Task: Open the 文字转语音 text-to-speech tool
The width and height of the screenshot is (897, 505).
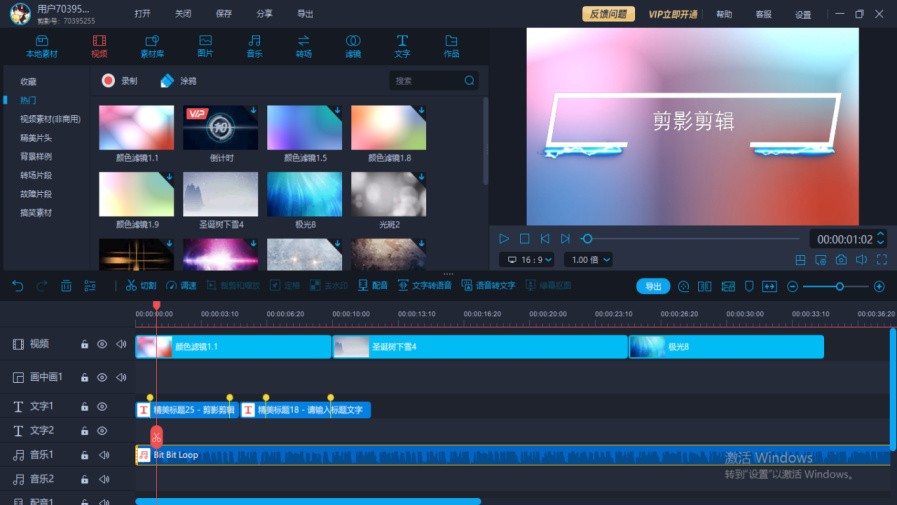Action: tap(425, 286)
